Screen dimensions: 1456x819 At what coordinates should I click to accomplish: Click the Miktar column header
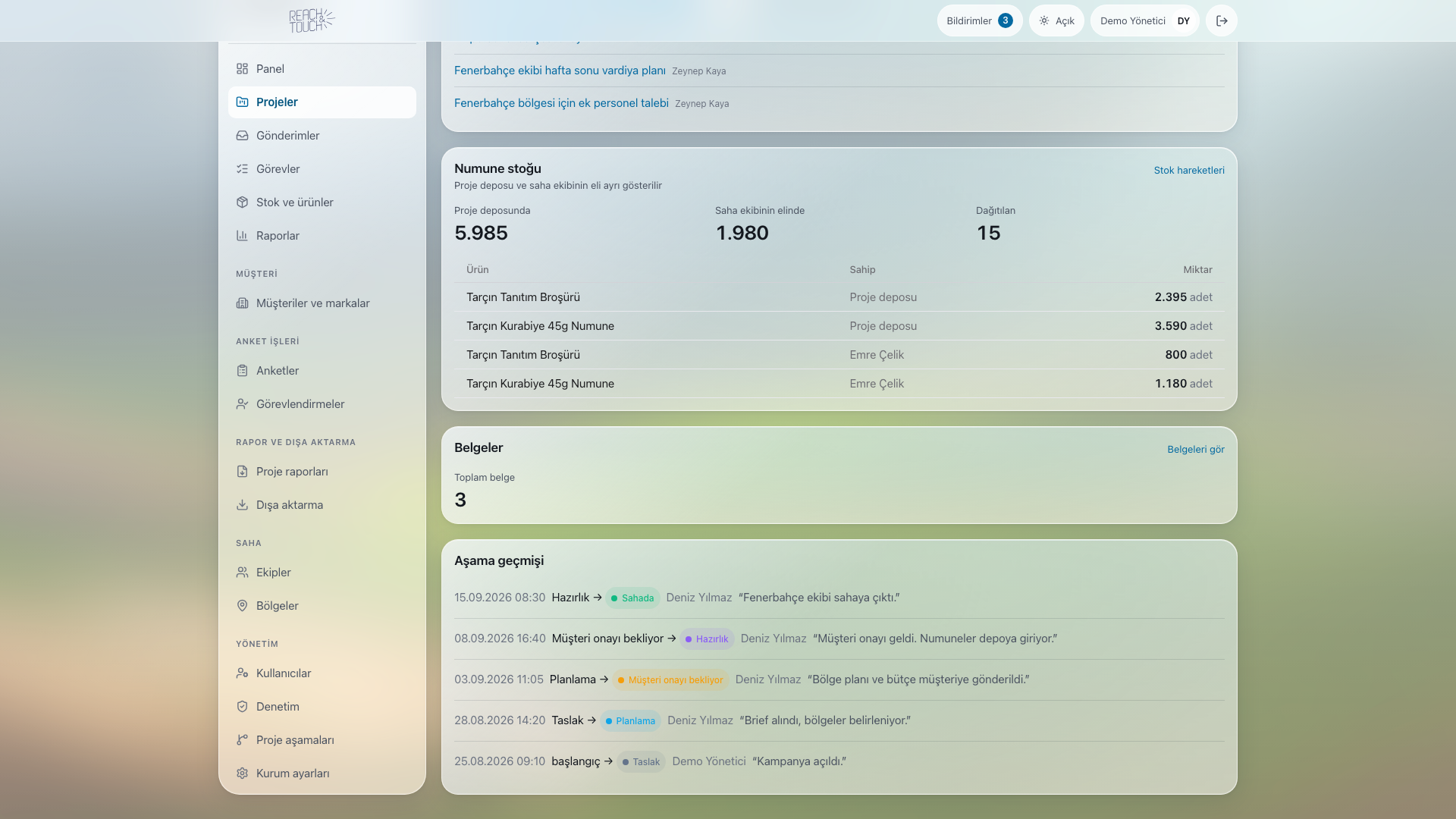[1197, 270]
